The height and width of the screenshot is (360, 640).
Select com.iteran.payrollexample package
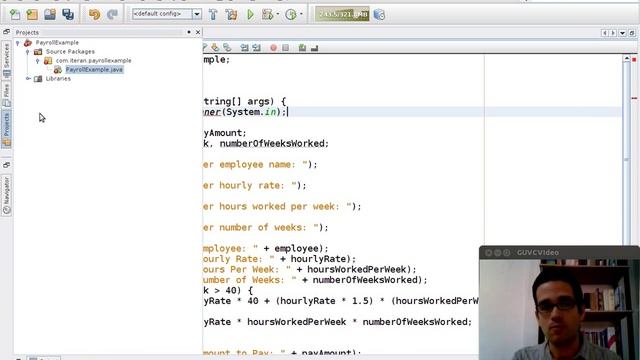click(93, 60)
